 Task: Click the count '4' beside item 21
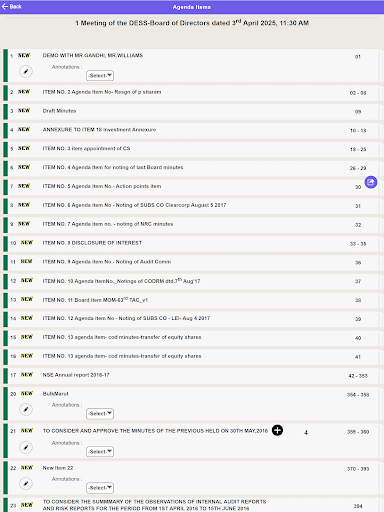tap(306, 433)
